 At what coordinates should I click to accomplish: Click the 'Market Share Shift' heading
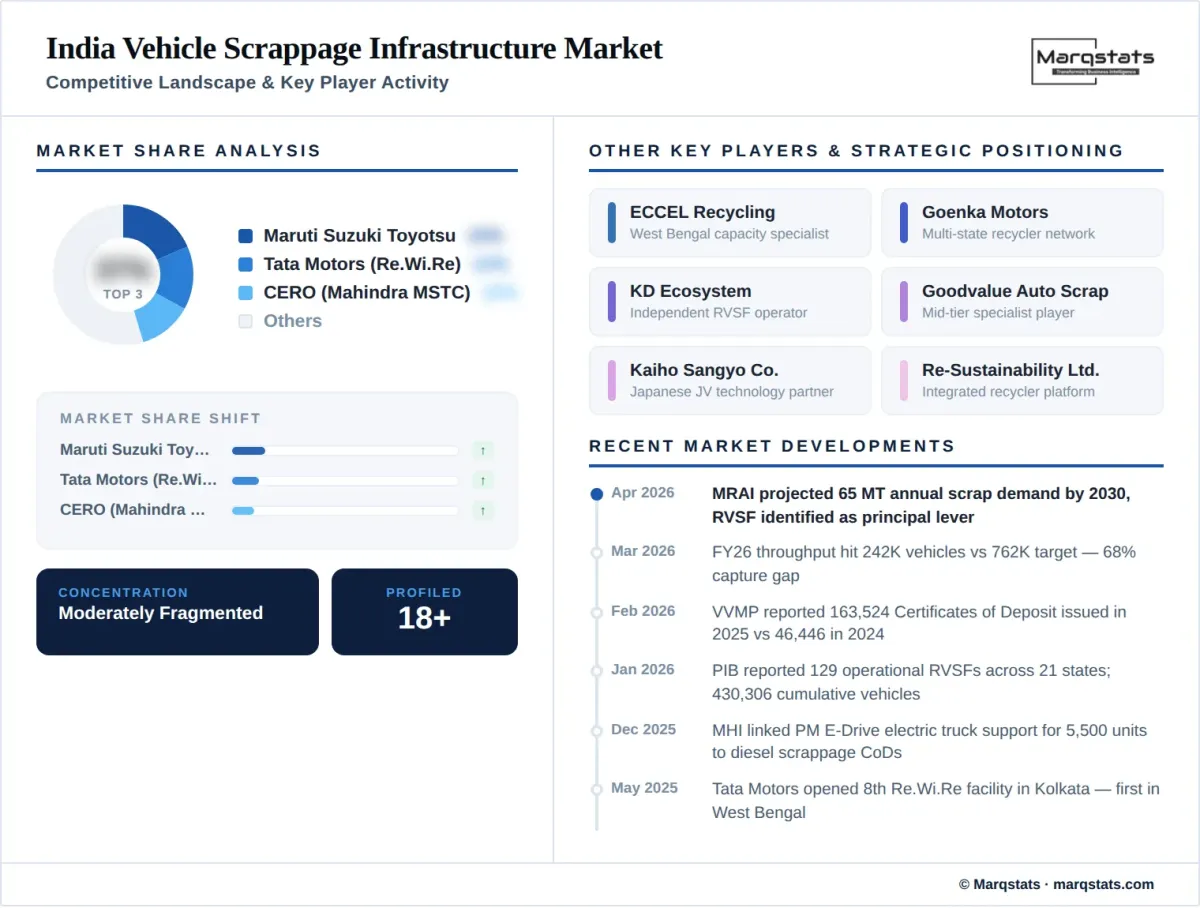pyautogui.click(x=160, y=418)
